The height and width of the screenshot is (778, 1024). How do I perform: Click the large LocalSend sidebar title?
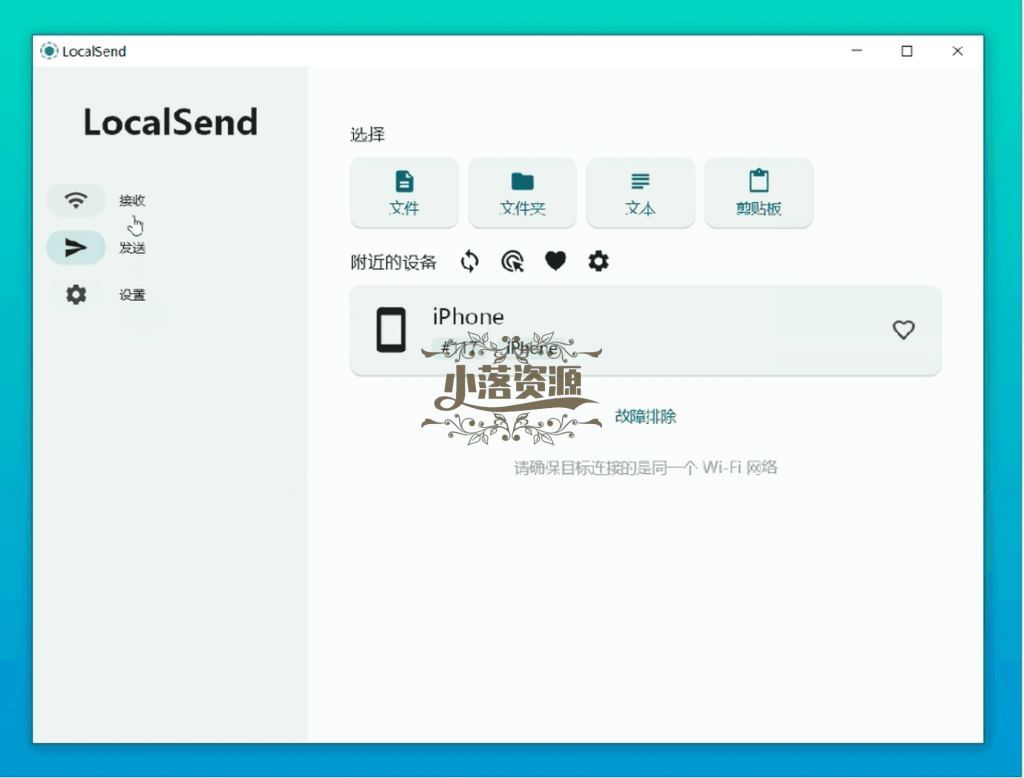pos(170,122)
